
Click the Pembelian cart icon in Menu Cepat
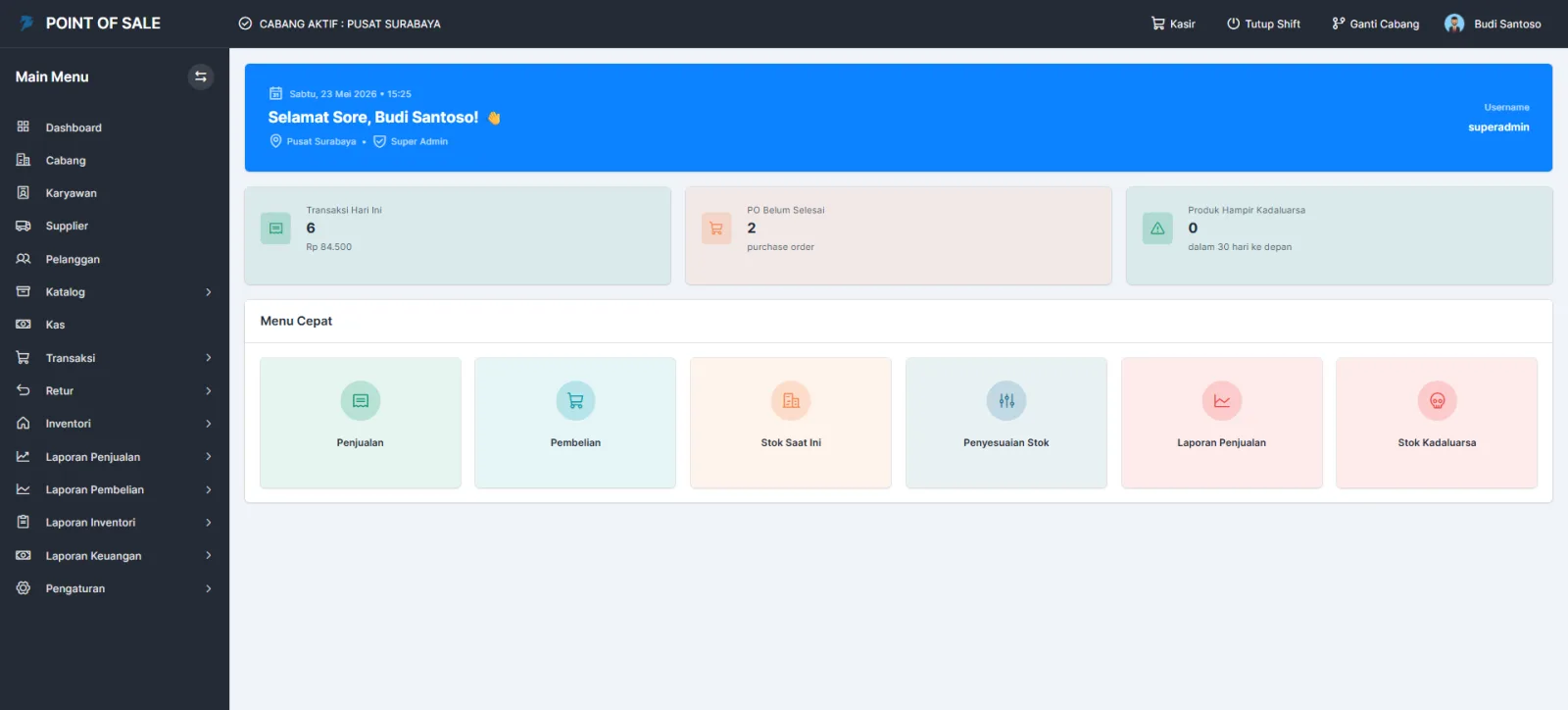(x=575, y=400)
